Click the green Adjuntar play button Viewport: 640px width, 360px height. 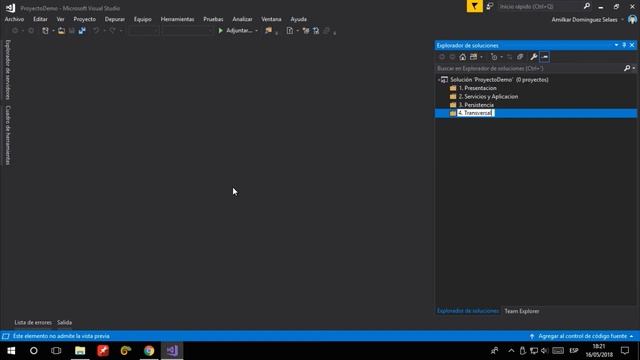236,31
